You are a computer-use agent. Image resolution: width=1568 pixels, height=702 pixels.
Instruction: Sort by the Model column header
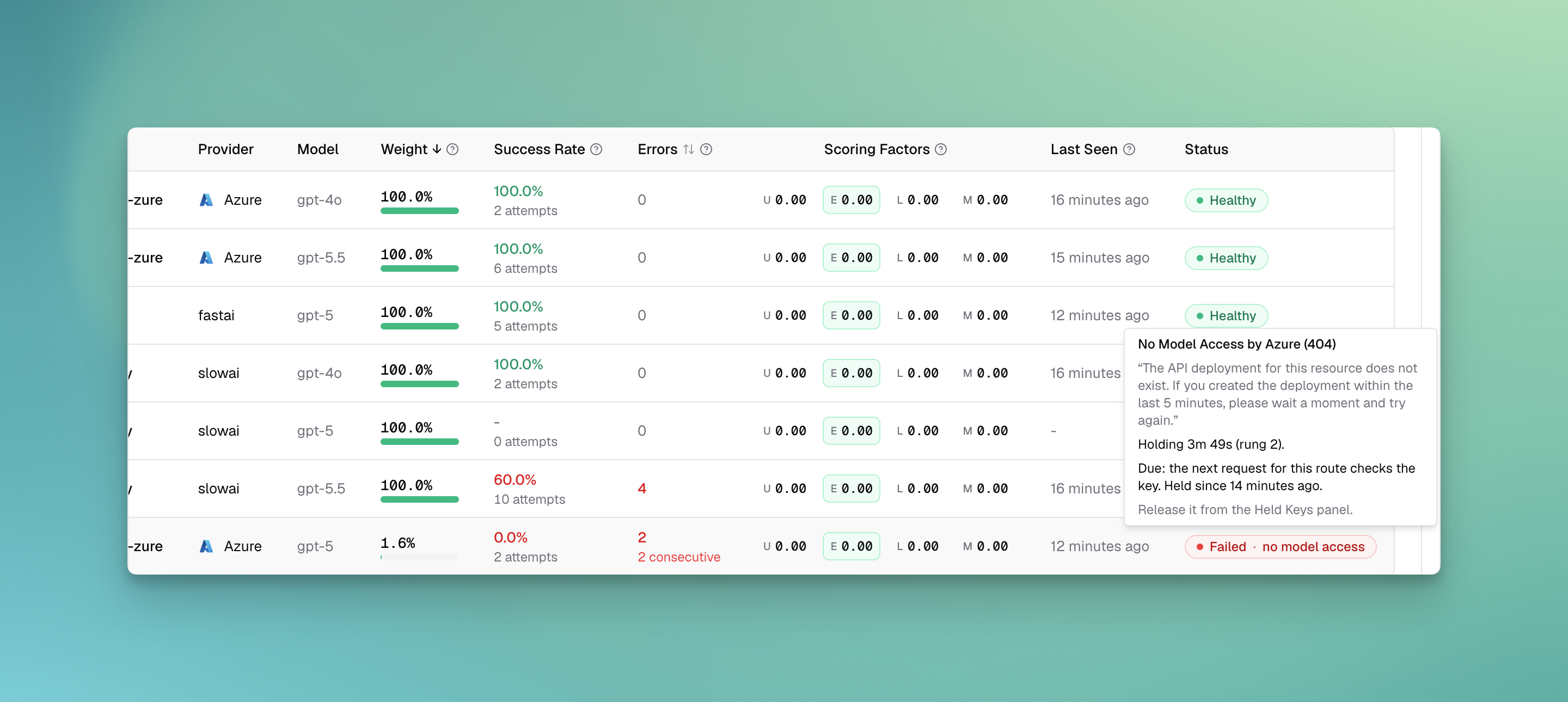[318, 149]
